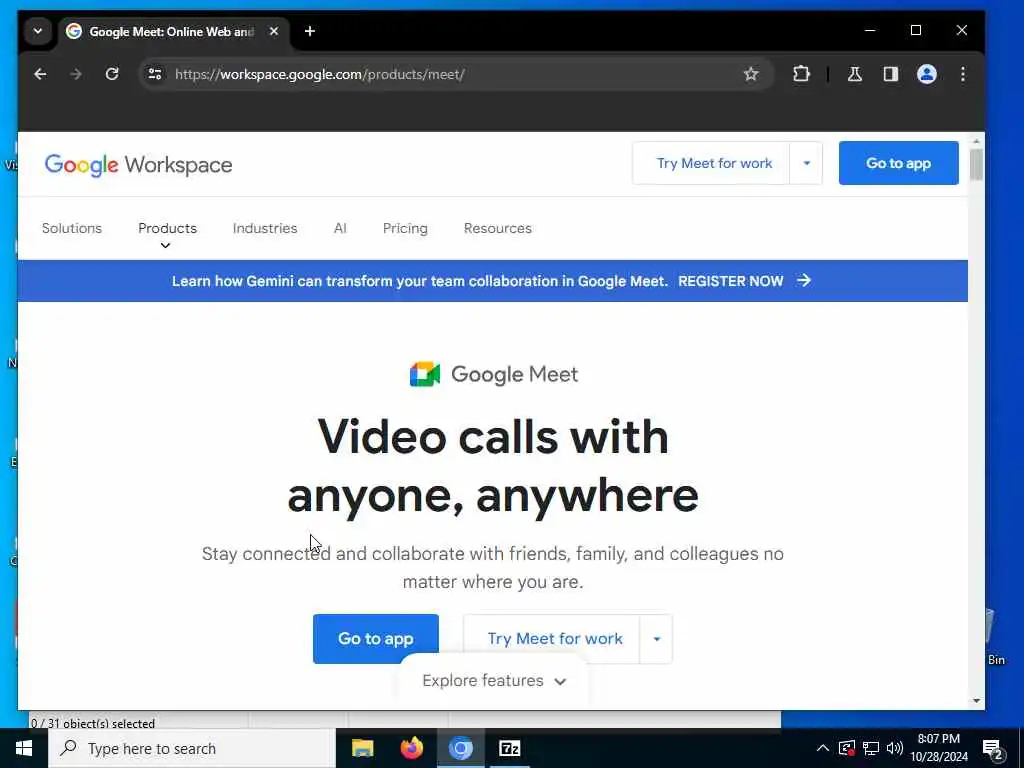Open the AI menu item
The image size is (1024, 768).
[340, 228]
